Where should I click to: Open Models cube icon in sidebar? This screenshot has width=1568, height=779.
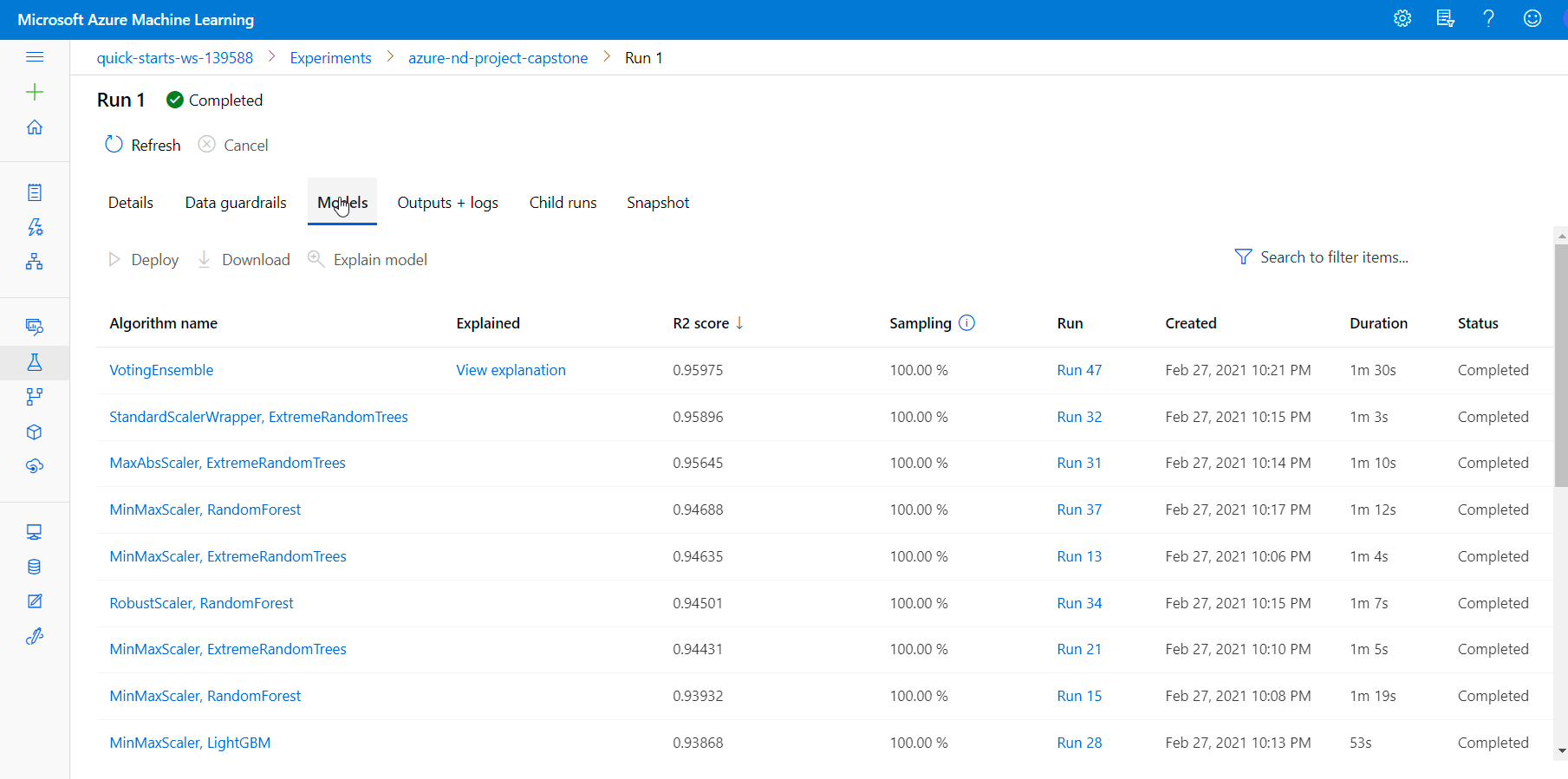point(35,432)
